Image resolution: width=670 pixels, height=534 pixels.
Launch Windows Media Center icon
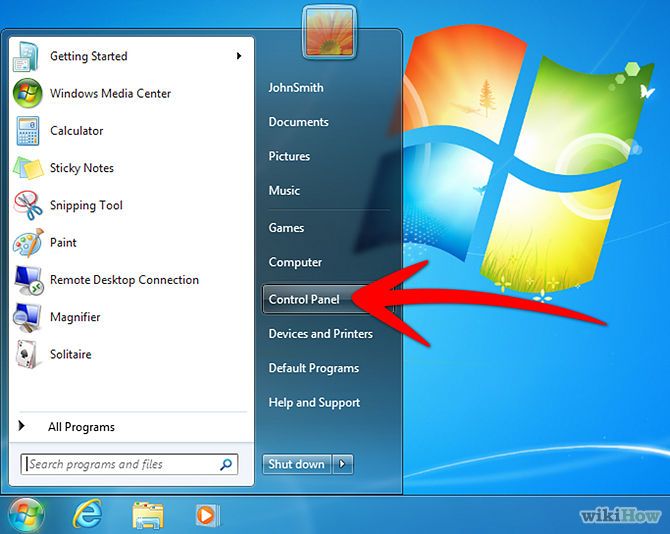click(x=27, y=93)
